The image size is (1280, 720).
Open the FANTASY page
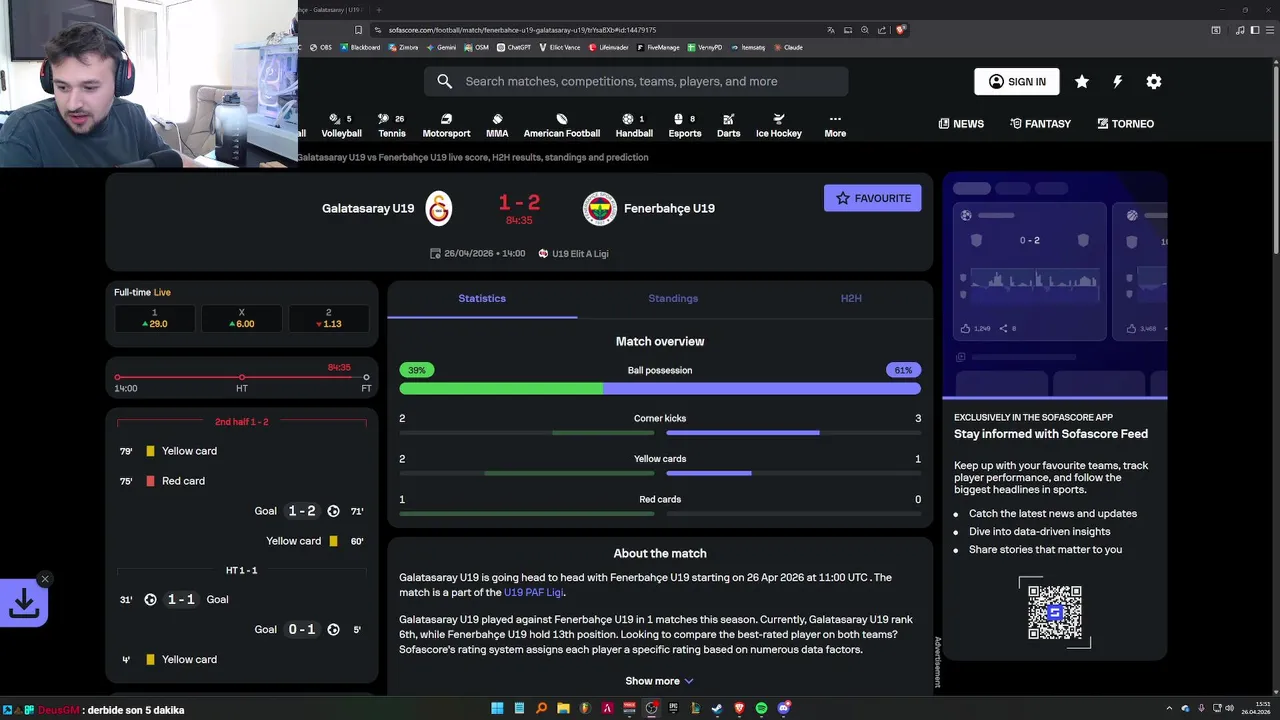pos(1041,124)
